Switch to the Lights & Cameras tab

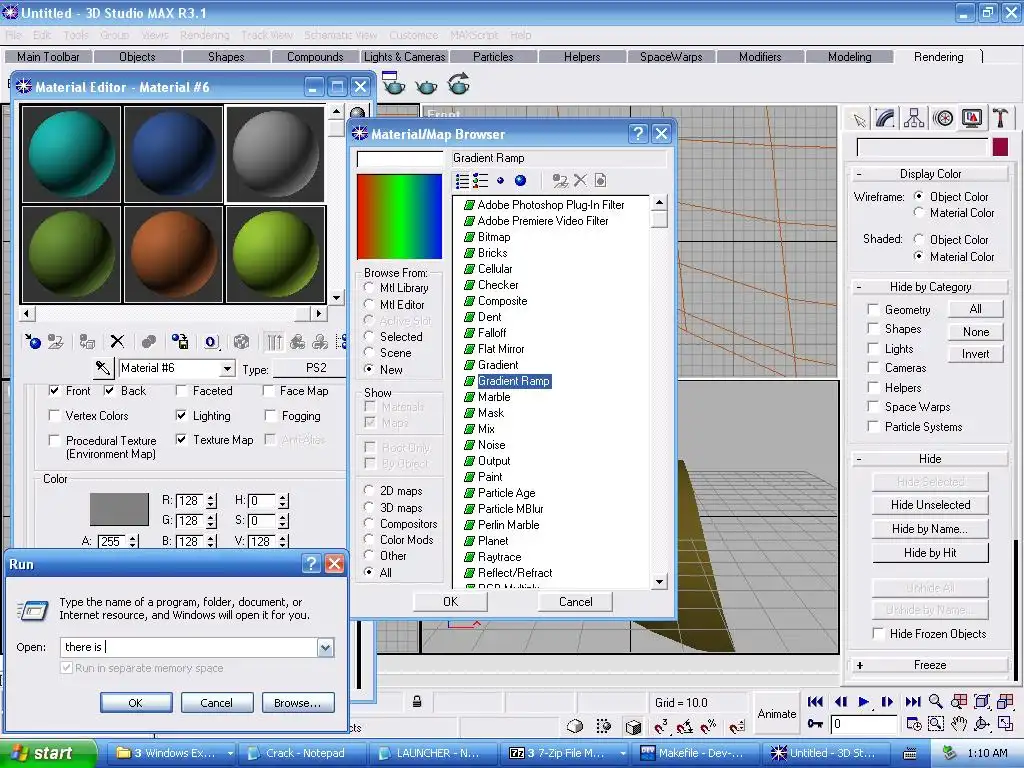[x=404, y=57]
